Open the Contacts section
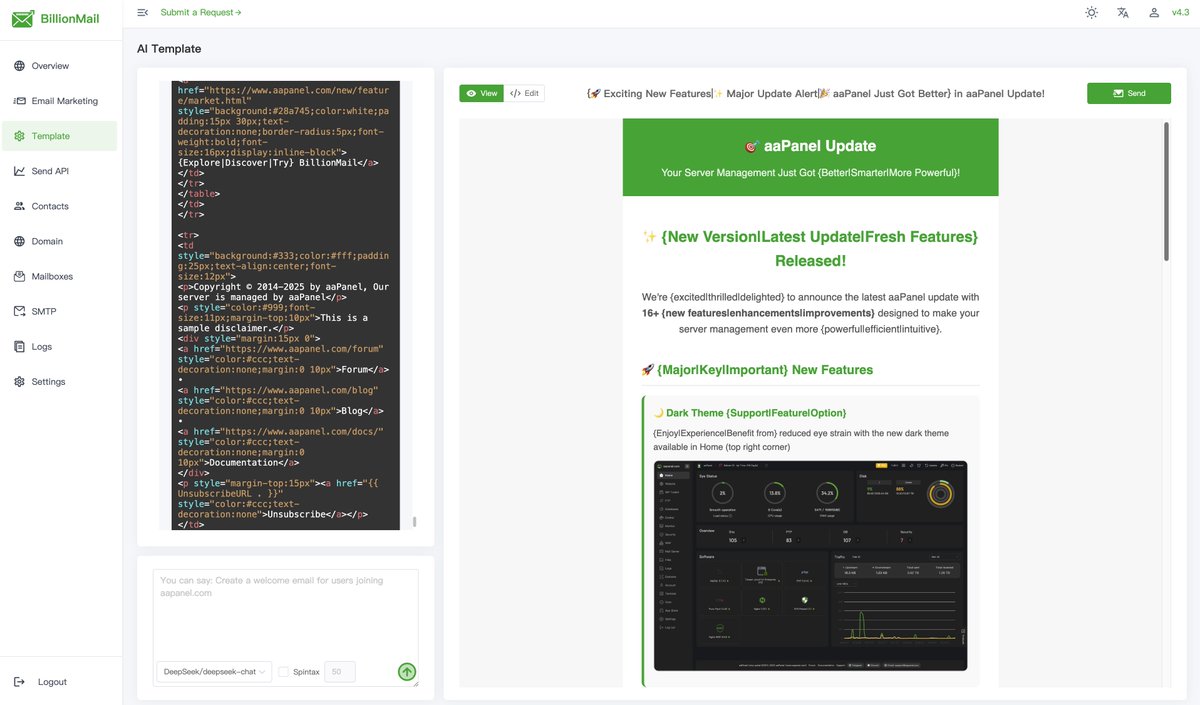Image resolution: width=1200 pixels, height=705 pixels. tap(61, 206)
